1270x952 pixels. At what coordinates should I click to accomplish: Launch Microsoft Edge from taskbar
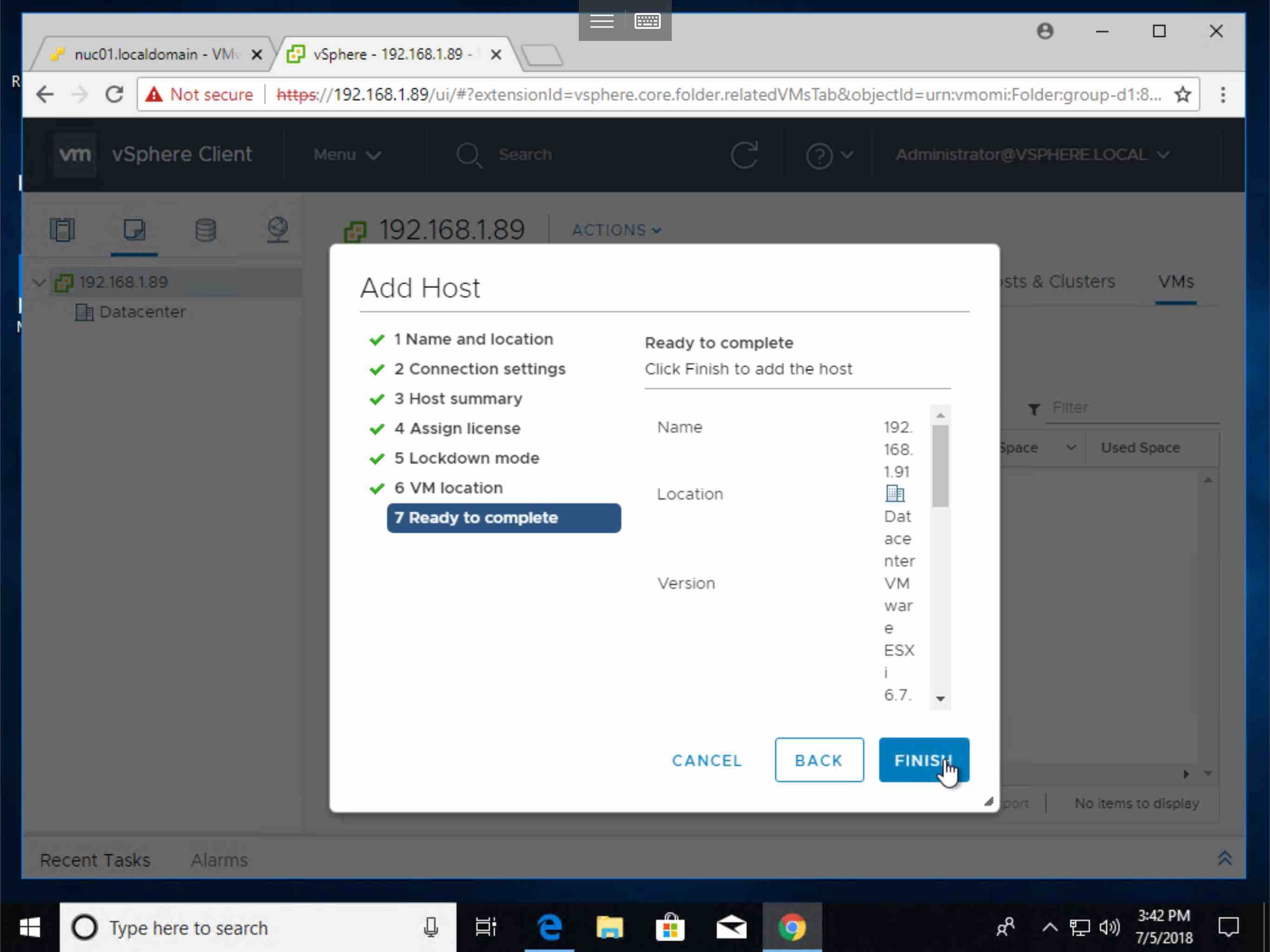pos(549,928)
